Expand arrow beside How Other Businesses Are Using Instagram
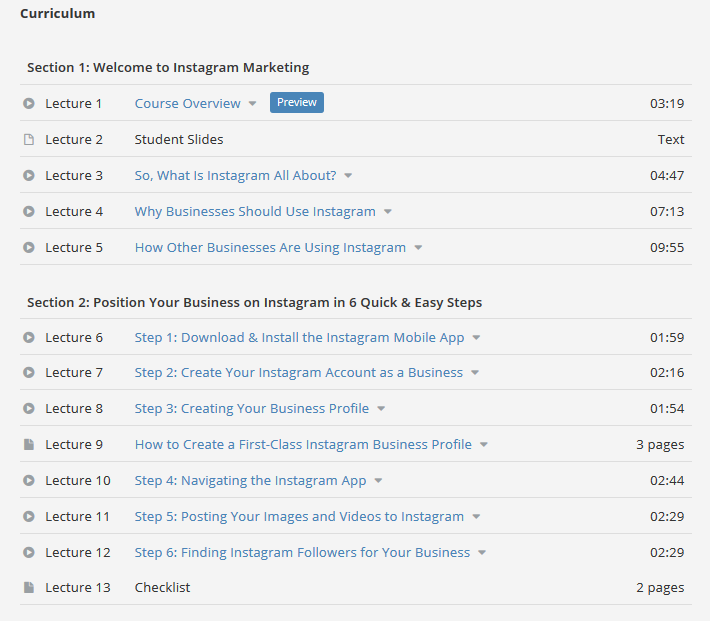Viewport: 710px width, 621px height. tap(418, 248)
